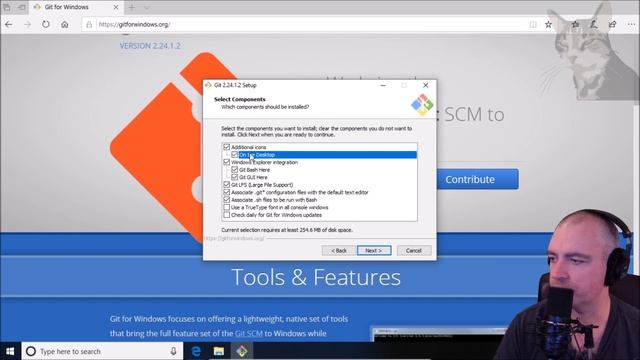
Task: Click the Git setup title bar icon
Action: [x=208, y=85]
